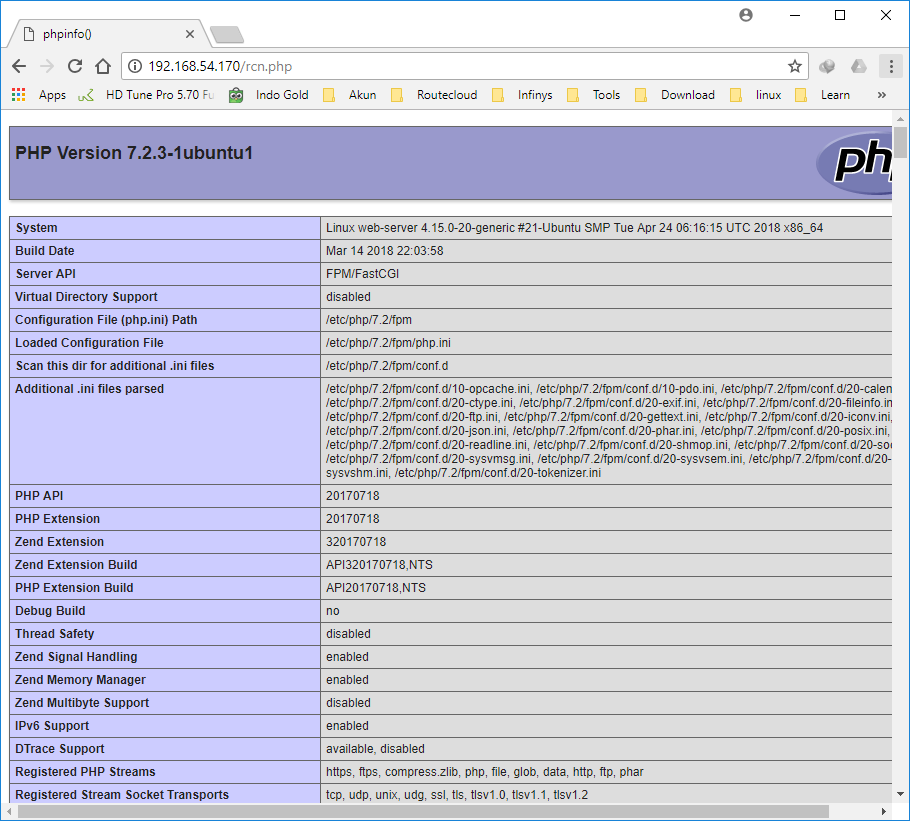This screenshot has height=821, width=910.
Task: Click the Zend Signal Handling label
Action: [76, 656]
